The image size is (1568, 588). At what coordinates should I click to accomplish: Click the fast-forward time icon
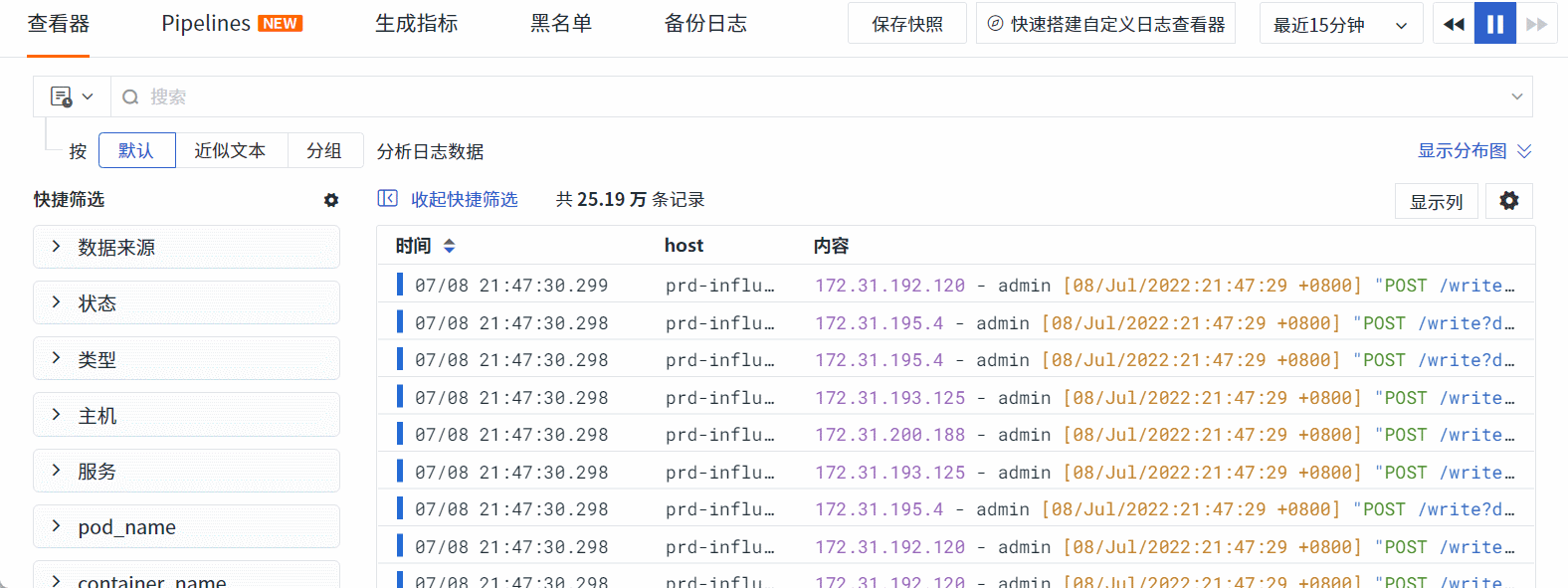1537,24
